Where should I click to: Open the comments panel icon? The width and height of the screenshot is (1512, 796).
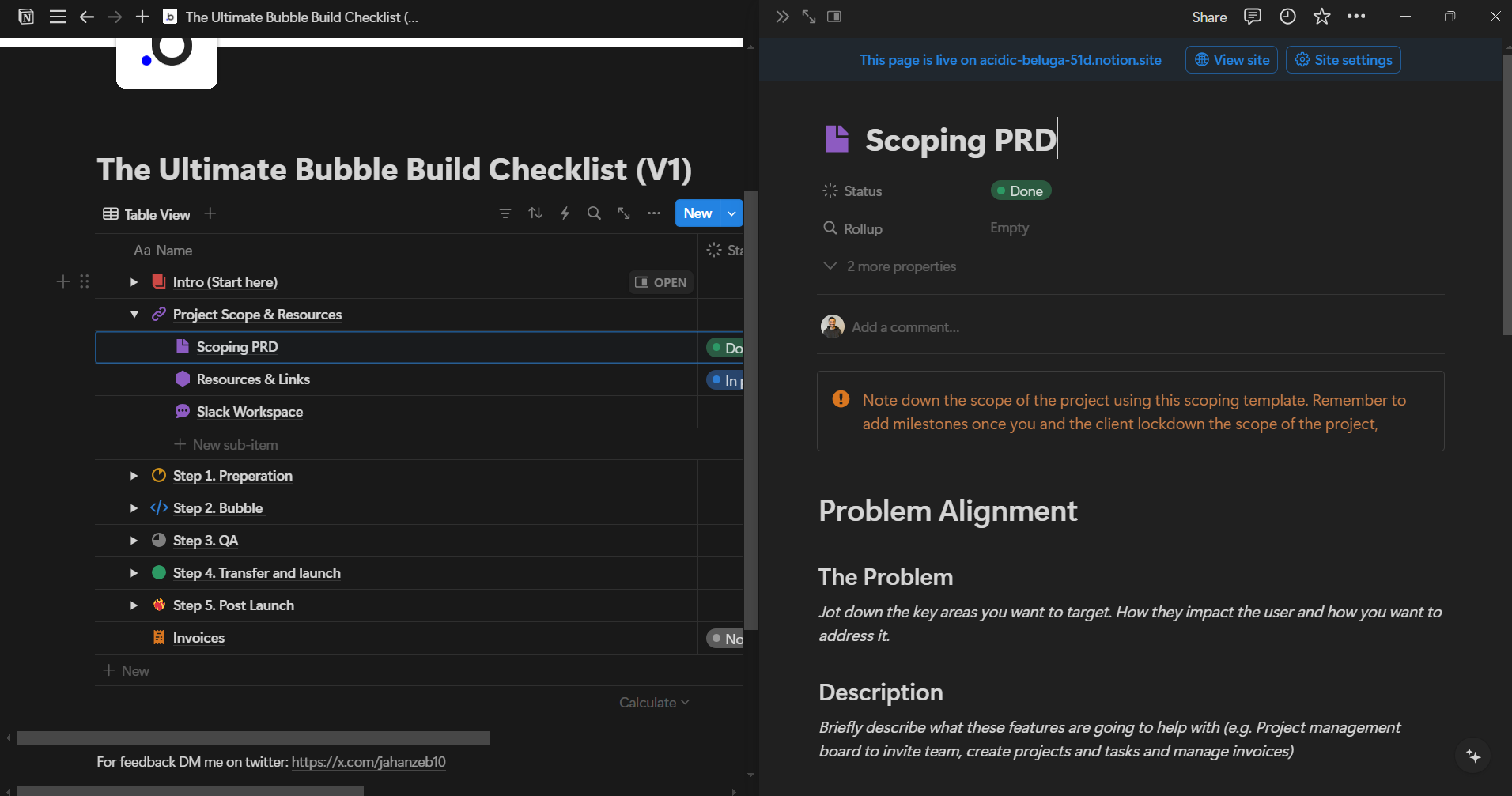1253,17
